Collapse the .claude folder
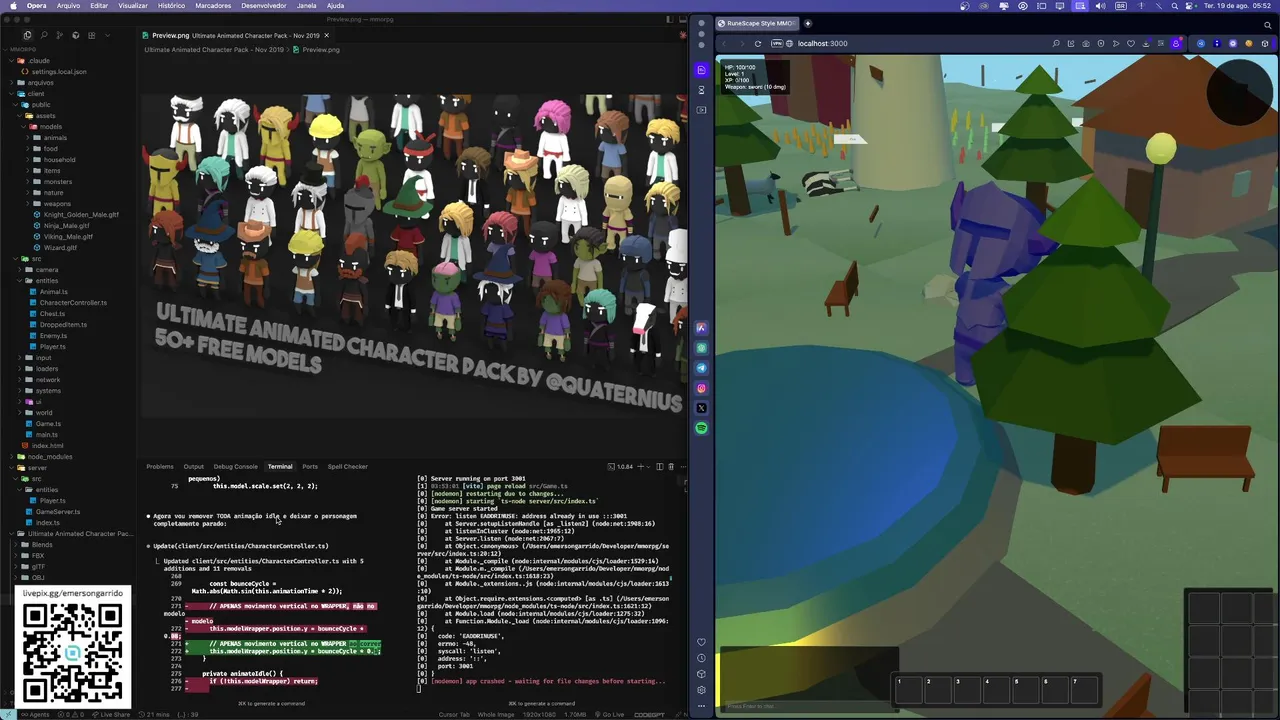This screenshot has width=1280, height=720. coord(38,60)
